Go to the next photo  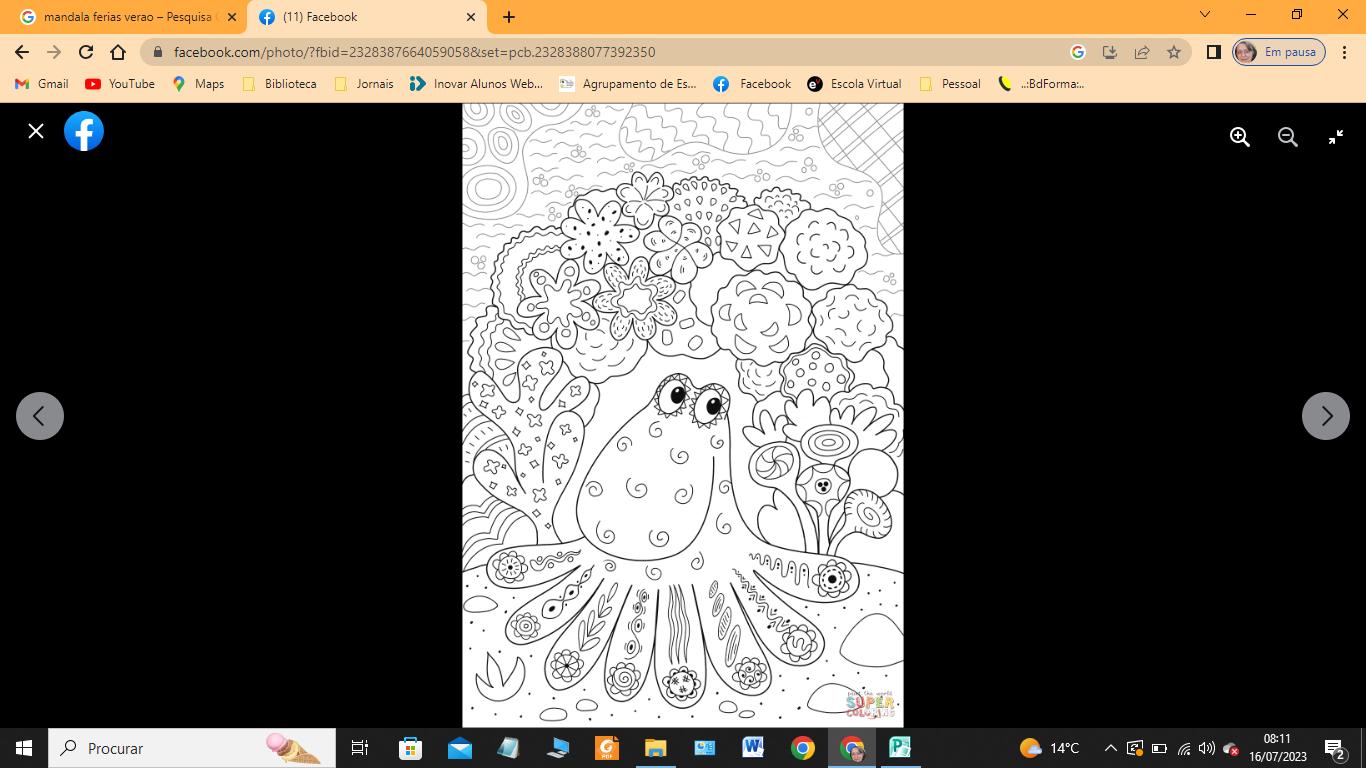1326,416
